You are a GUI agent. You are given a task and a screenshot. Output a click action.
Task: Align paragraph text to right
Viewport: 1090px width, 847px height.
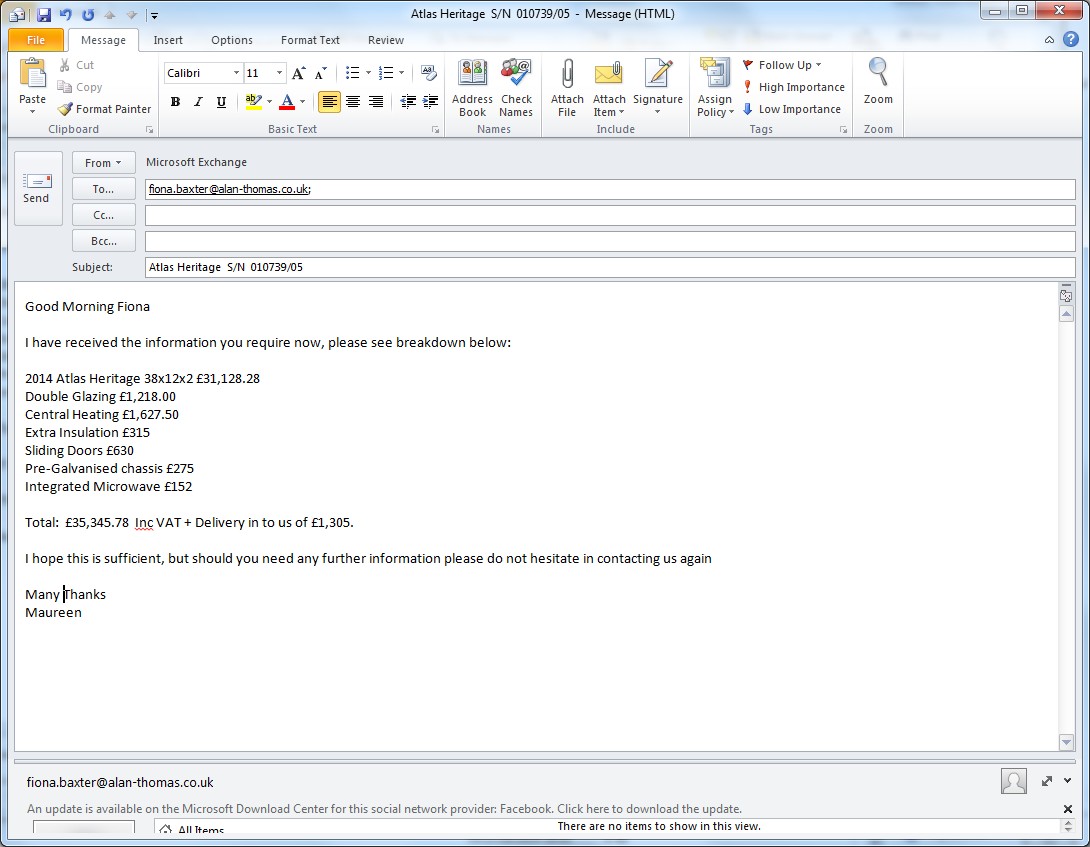point(375,102)
